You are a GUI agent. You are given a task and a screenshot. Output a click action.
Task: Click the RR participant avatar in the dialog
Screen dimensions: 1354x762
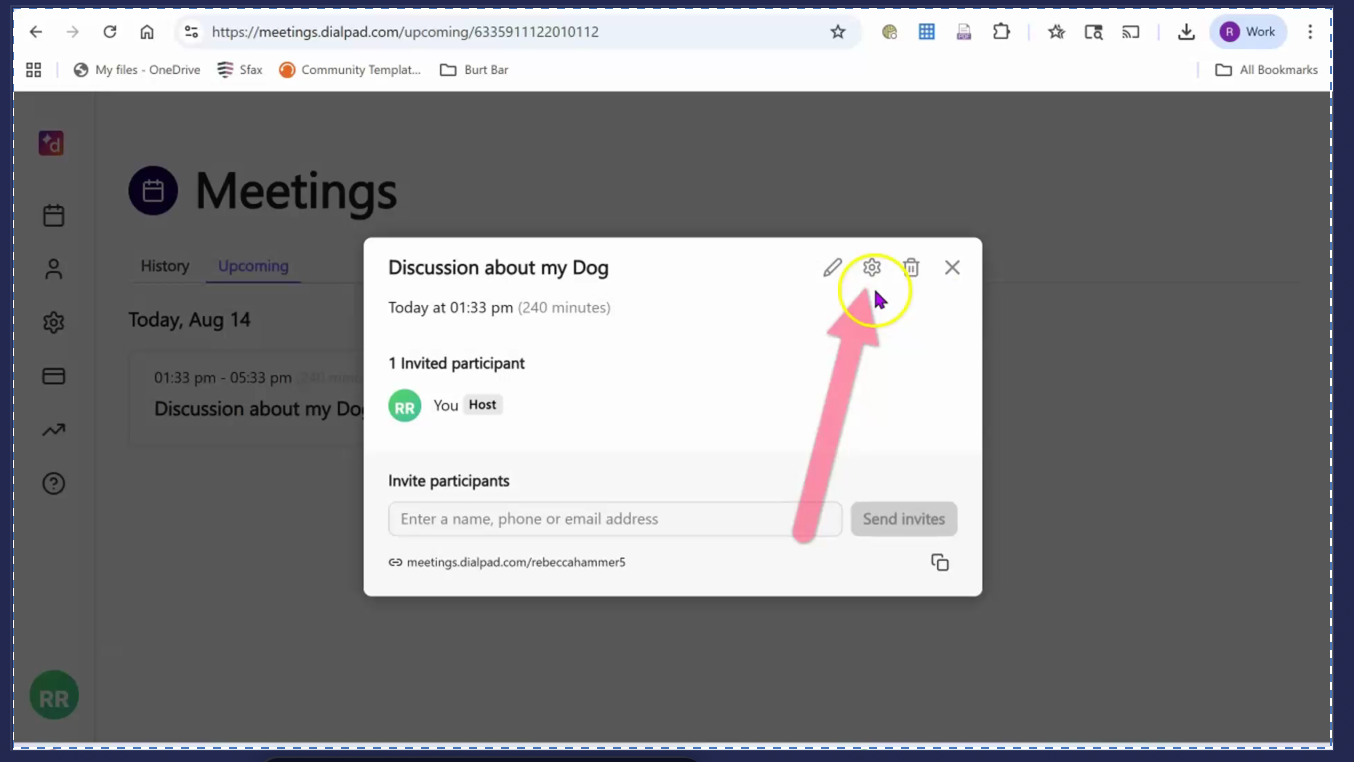point(405,406)
